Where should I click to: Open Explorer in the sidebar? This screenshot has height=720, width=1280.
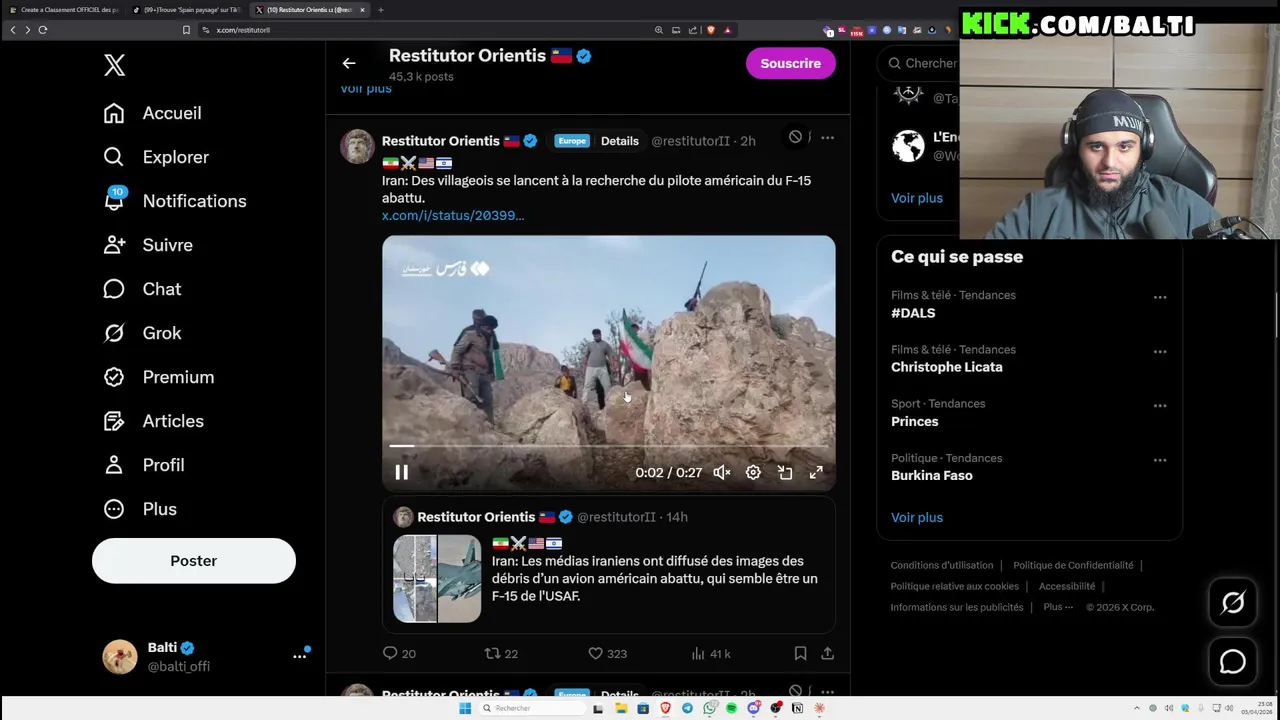pos(156,157)
